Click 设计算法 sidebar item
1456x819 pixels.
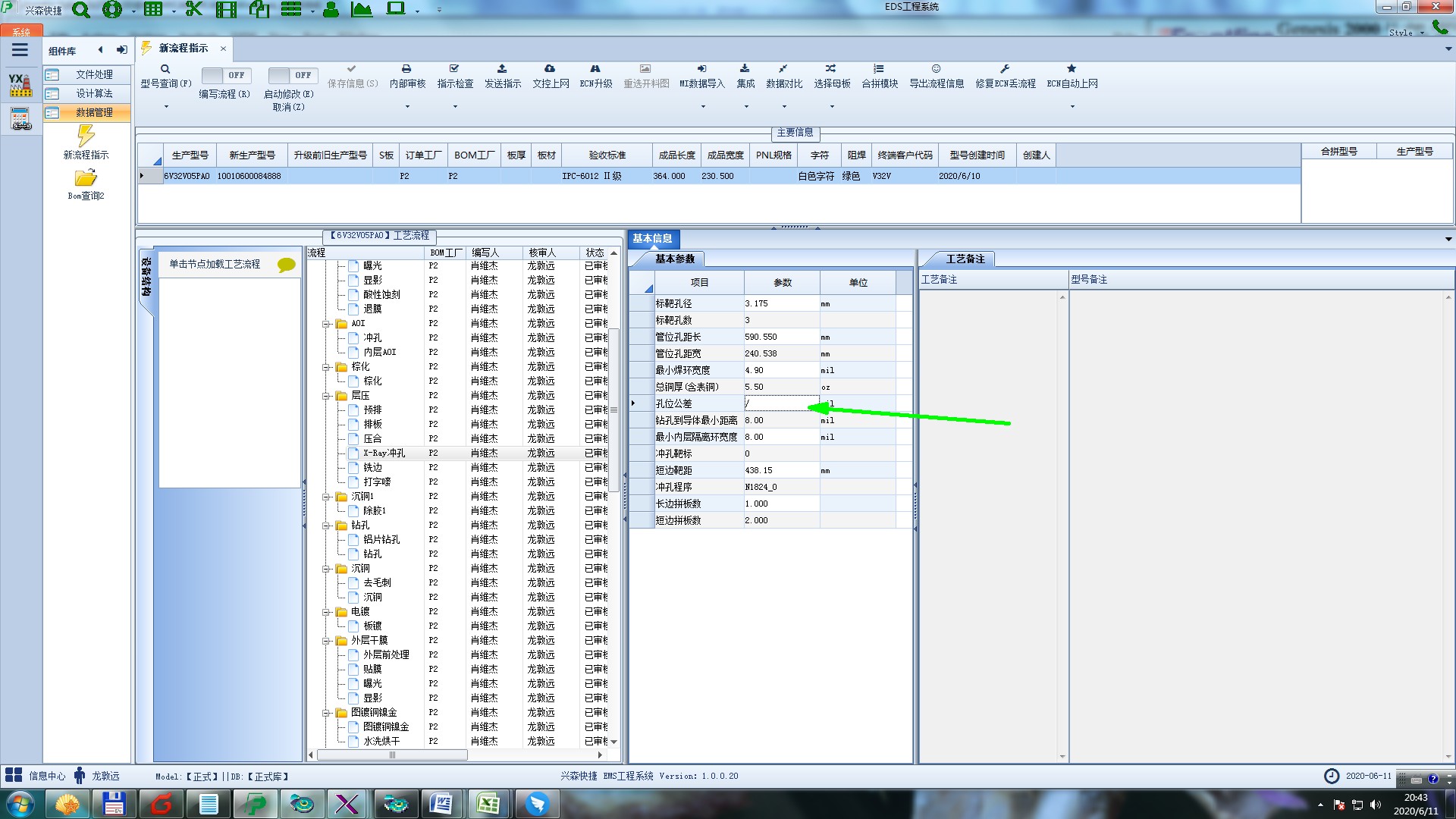tap(93, 93)
